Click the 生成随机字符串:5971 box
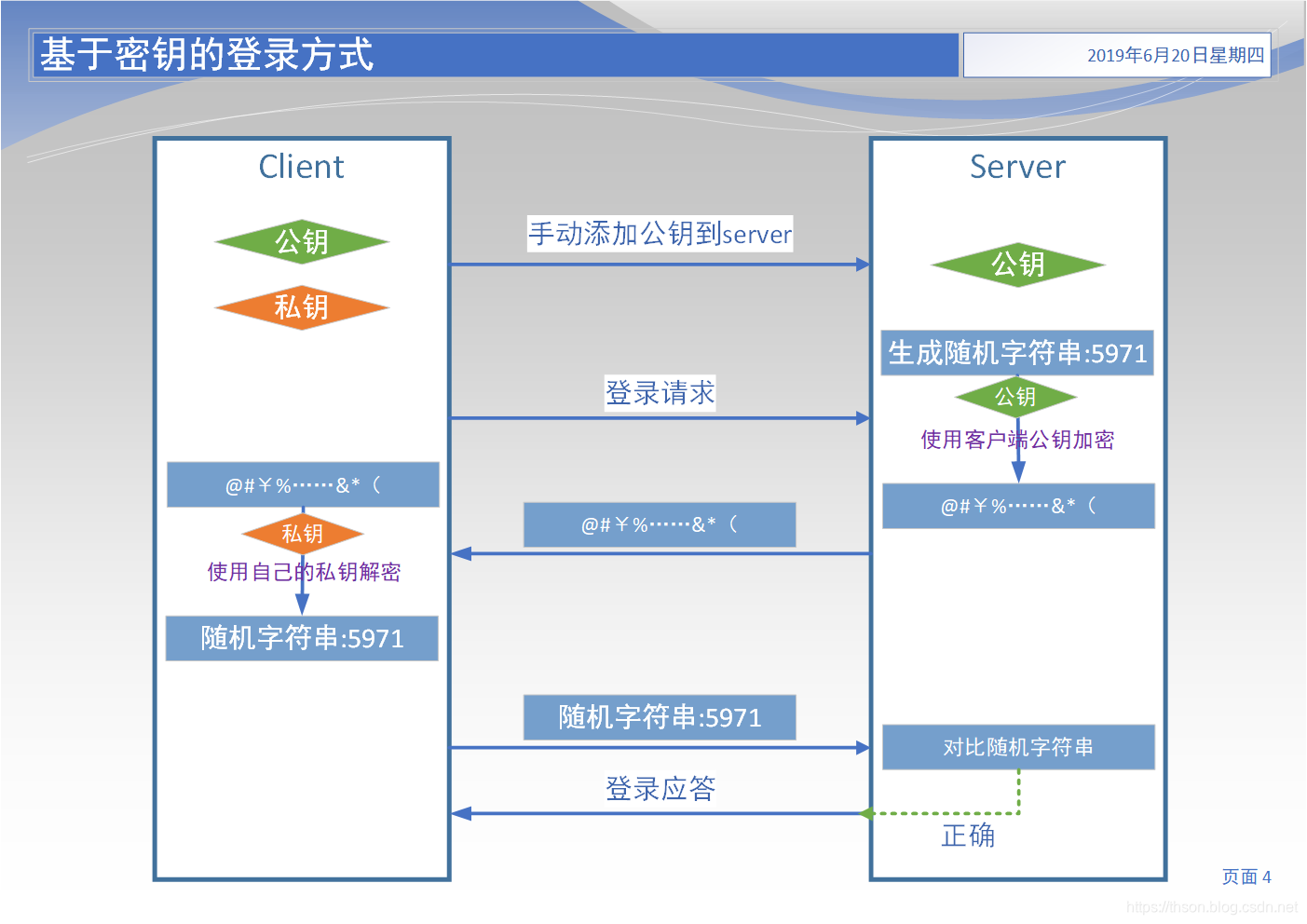 click(1017, 353)
